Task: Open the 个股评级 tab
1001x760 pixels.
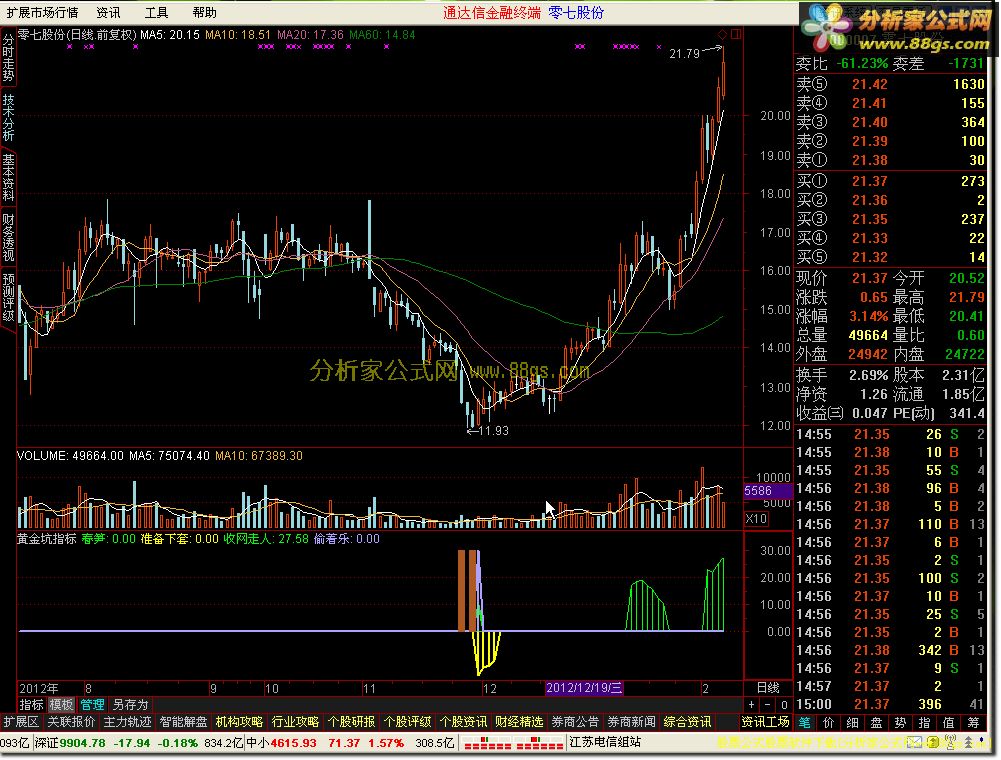Action: click(407, 722)
